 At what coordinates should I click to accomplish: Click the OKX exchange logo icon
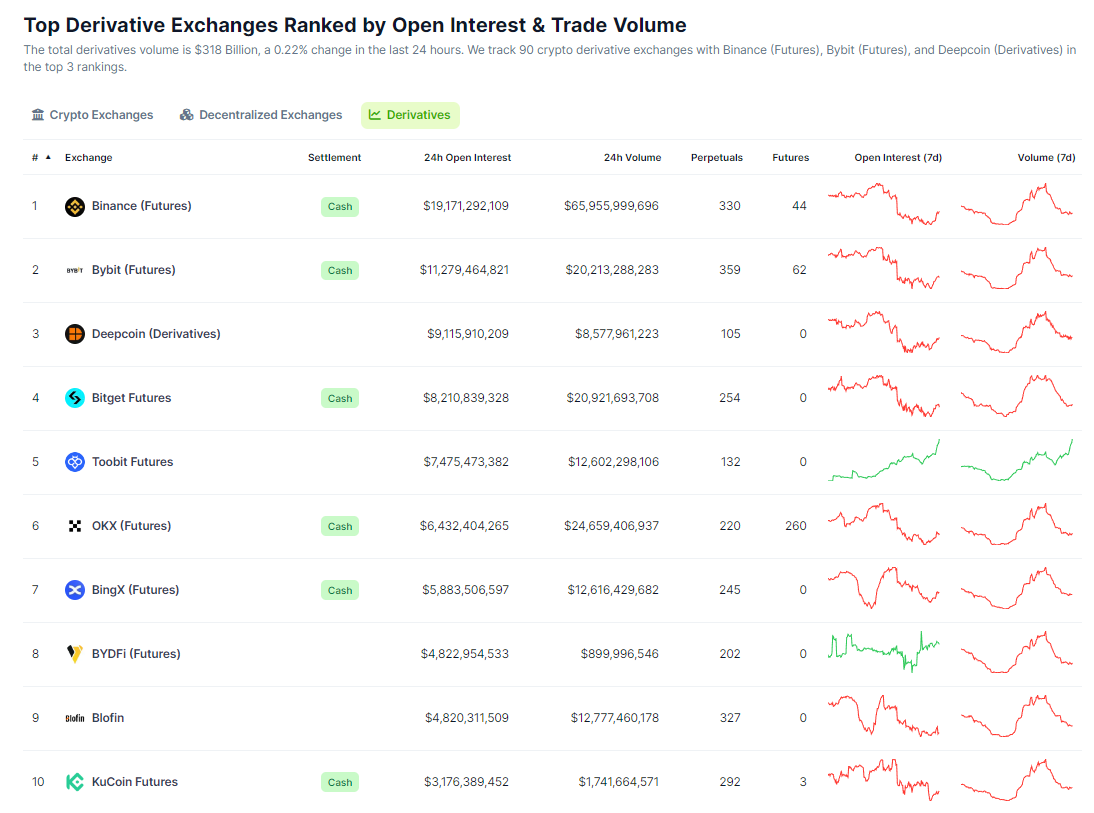tap(75, 526)
